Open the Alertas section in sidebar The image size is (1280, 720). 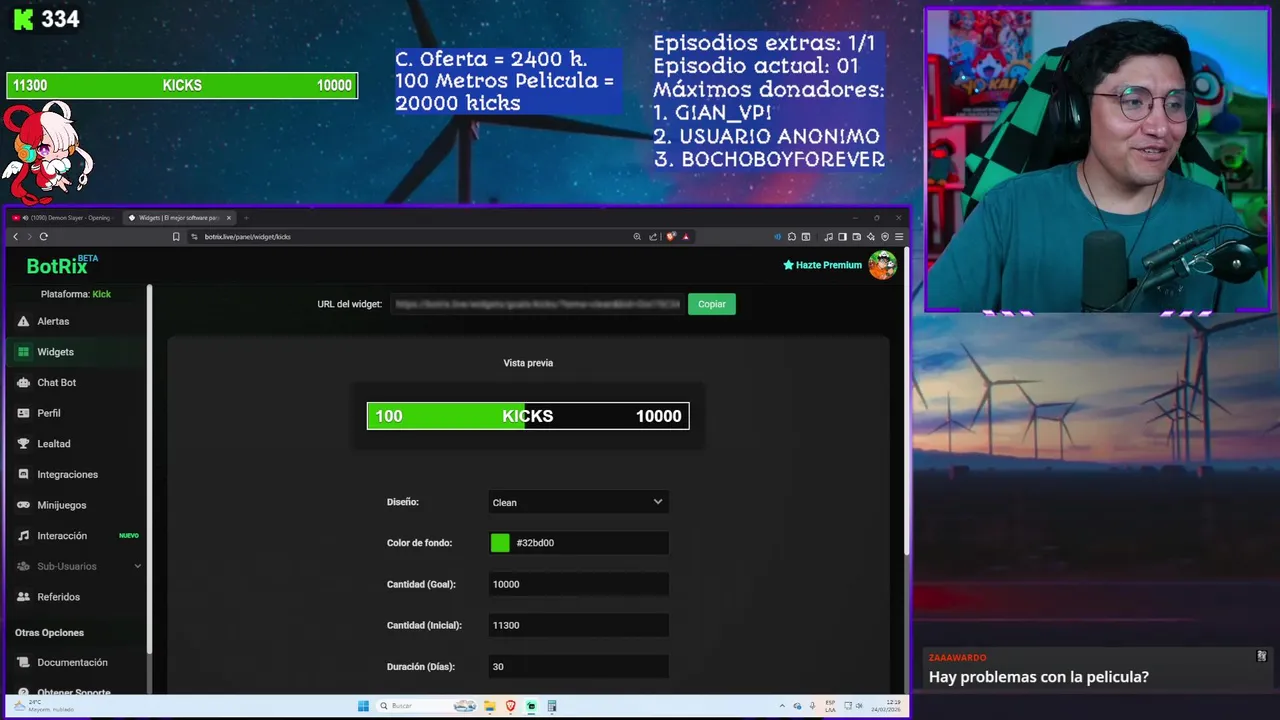pyautogui.click(x=76, y=321)
